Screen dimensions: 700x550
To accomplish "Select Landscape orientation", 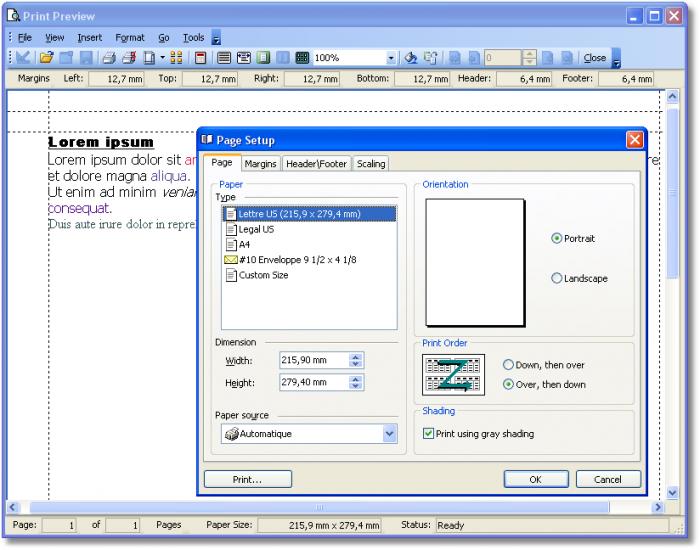I will pos(557,279).
